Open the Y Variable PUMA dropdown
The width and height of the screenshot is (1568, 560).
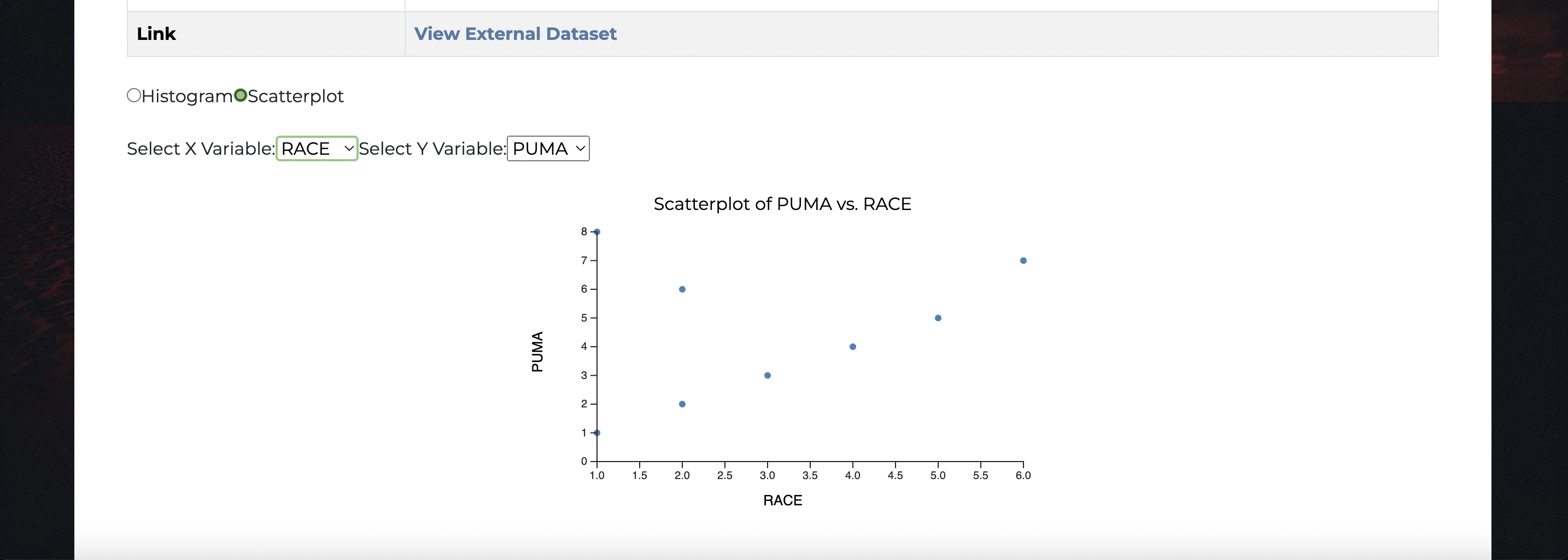point(548,149)
